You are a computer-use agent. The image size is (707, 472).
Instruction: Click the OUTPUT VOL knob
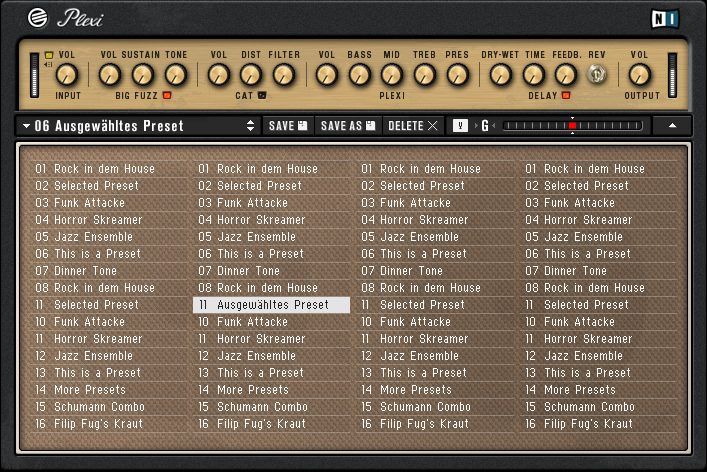639,75
